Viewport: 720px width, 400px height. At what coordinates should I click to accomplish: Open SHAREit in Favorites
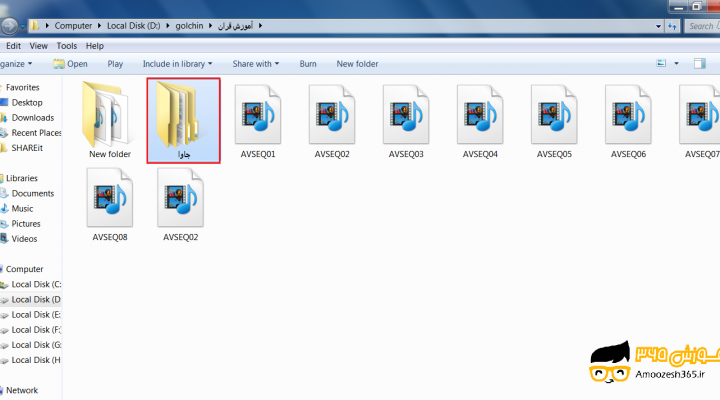pos(22,148)
